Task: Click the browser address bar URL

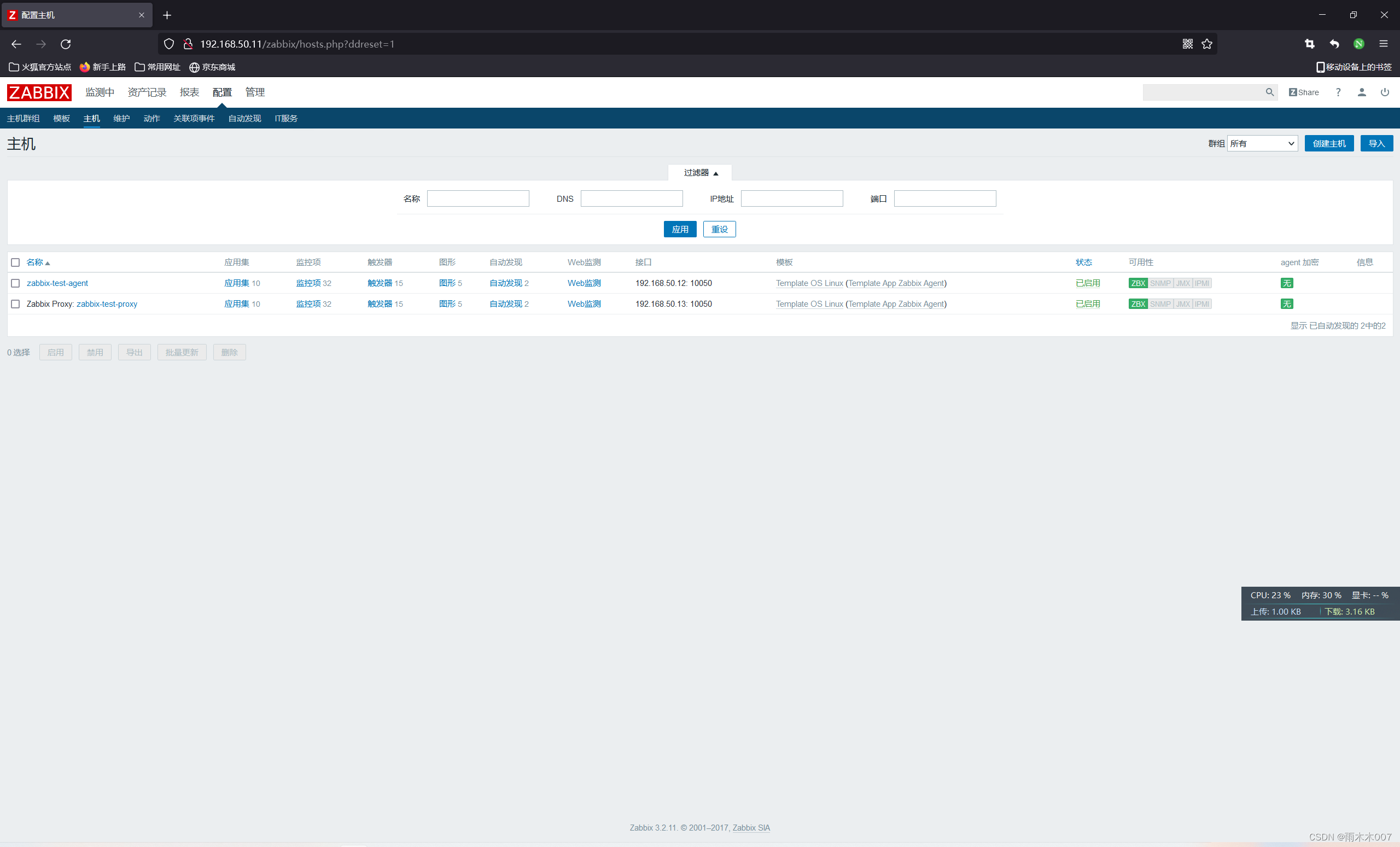Action: point(297,44)
